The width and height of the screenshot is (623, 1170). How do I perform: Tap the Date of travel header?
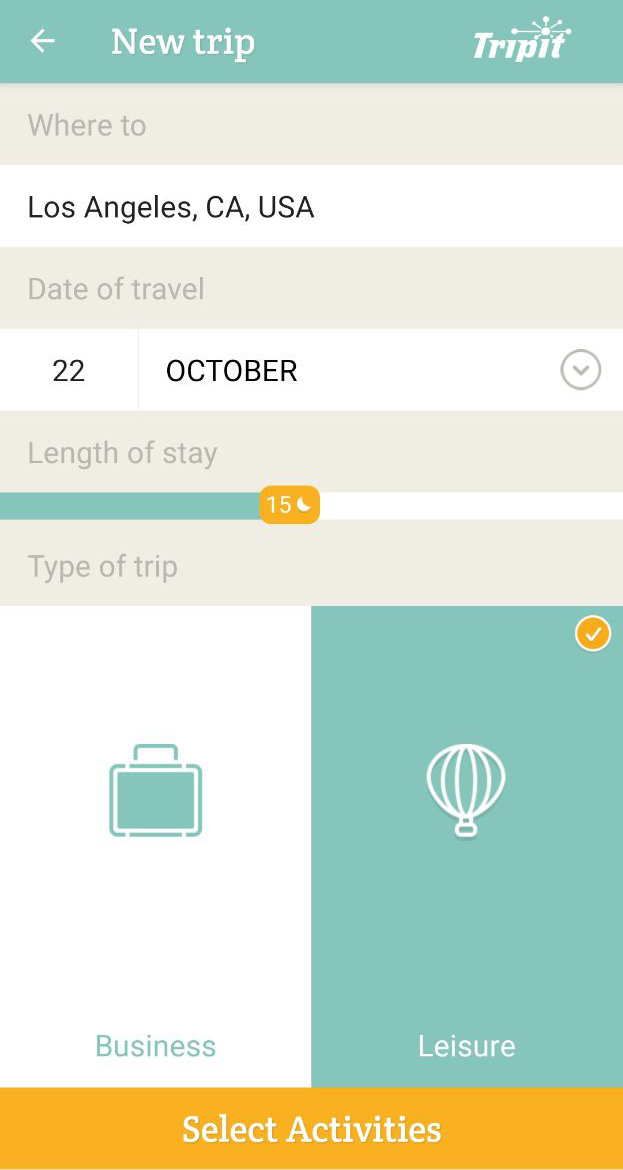point(116,289)
